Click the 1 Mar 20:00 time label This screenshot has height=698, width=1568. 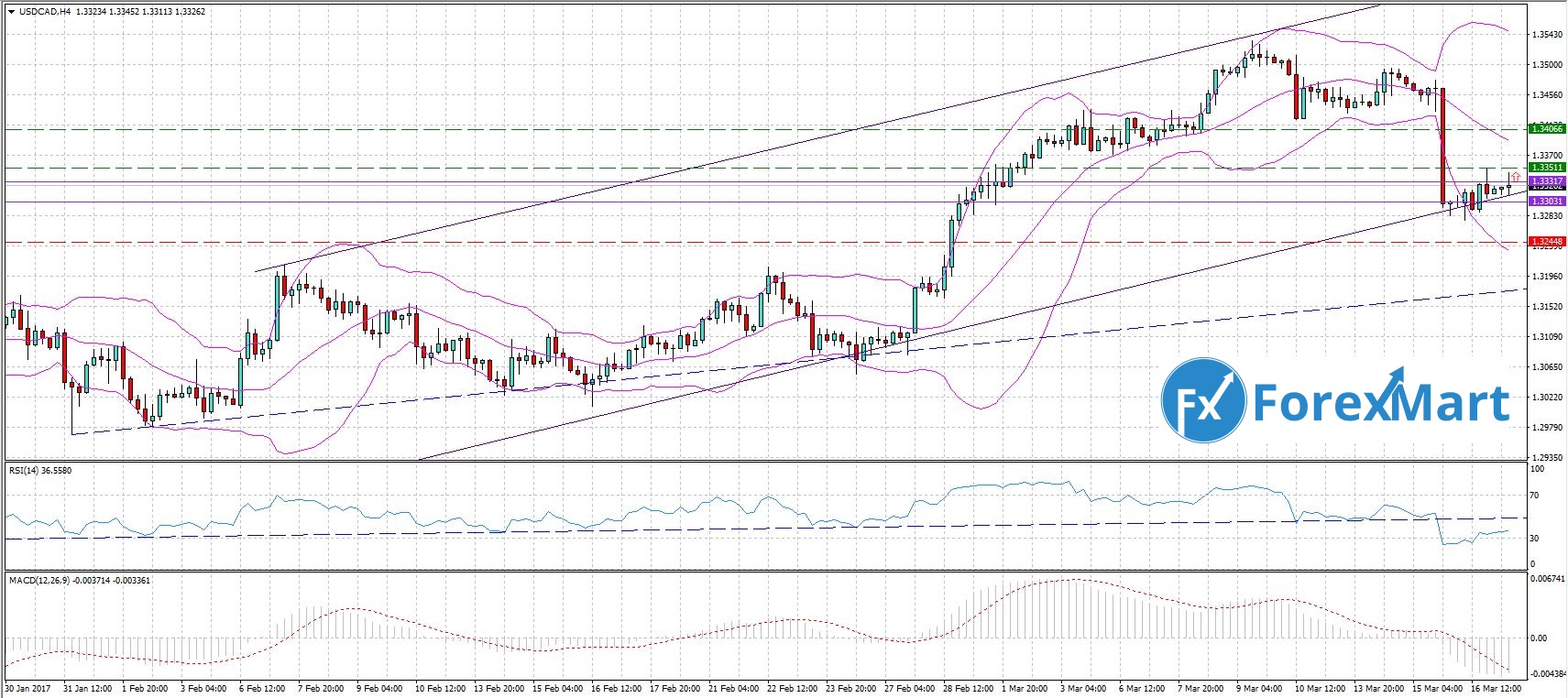point(1025,687)
